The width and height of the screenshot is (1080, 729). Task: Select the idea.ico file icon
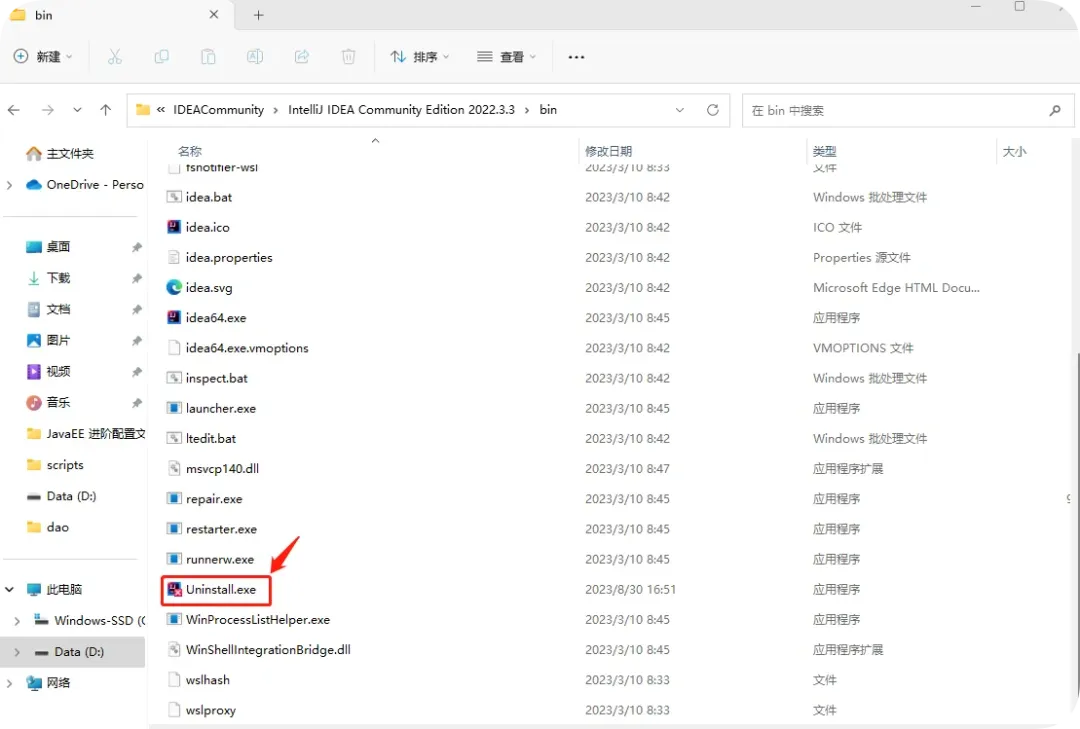click(174, 227)
